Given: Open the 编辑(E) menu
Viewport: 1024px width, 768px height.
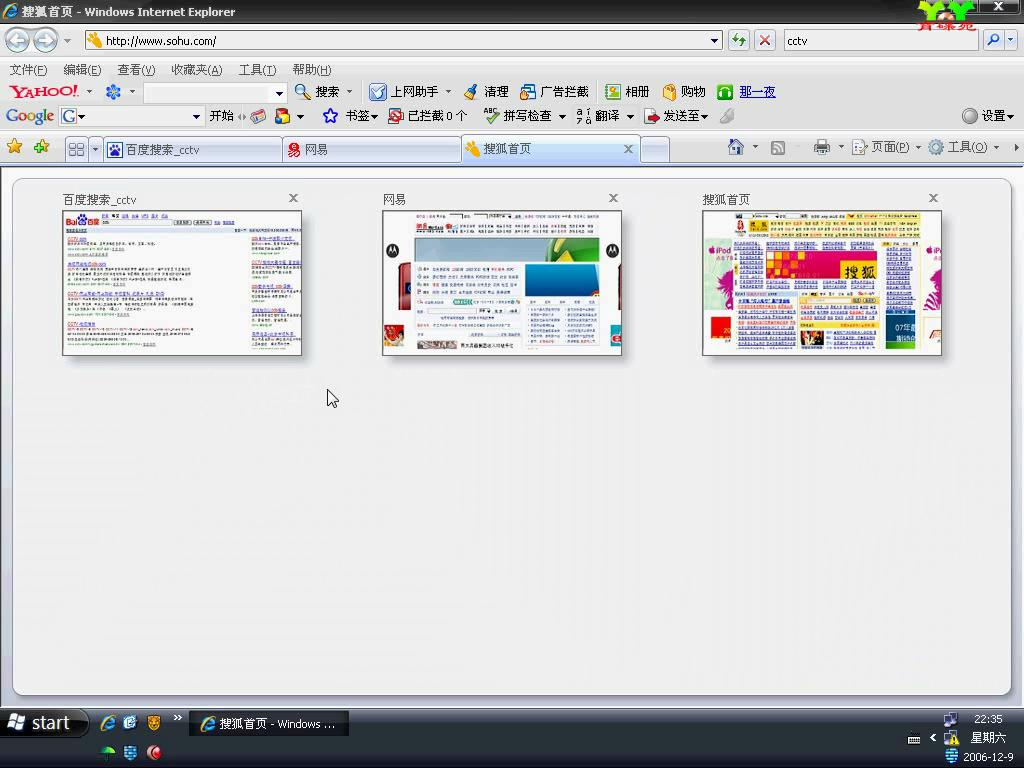Looking at the screenshot, I should [x=82, y=70].
